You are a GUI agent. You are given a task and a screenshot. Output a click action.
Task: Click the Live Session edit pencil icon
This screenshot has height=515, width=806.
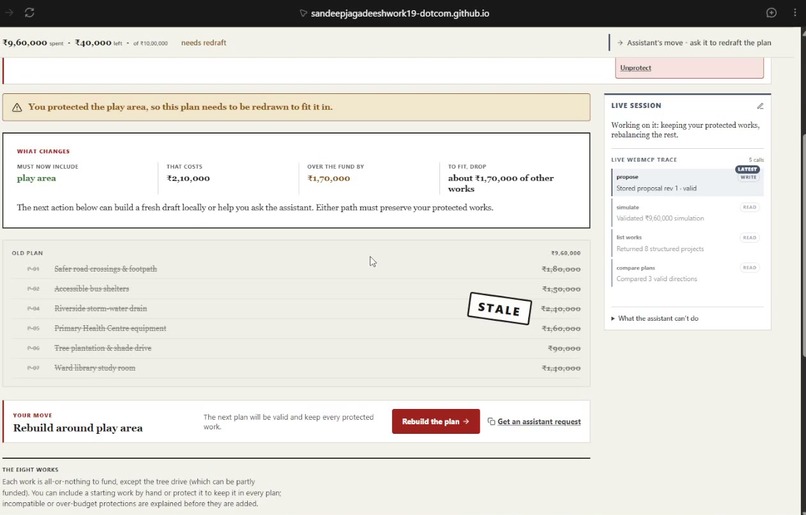tap(760, 106)
